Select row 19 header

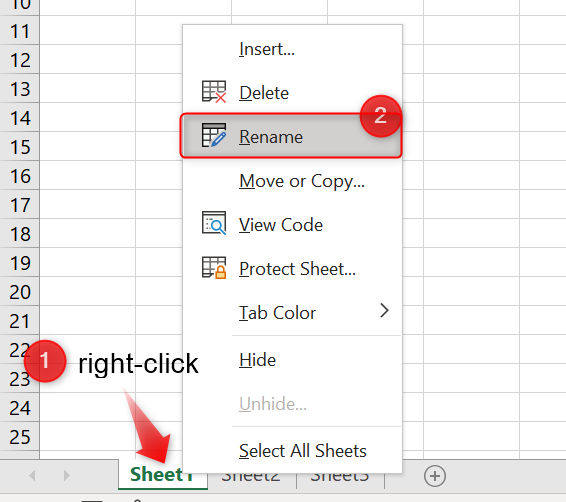click(x=19, y=263)
